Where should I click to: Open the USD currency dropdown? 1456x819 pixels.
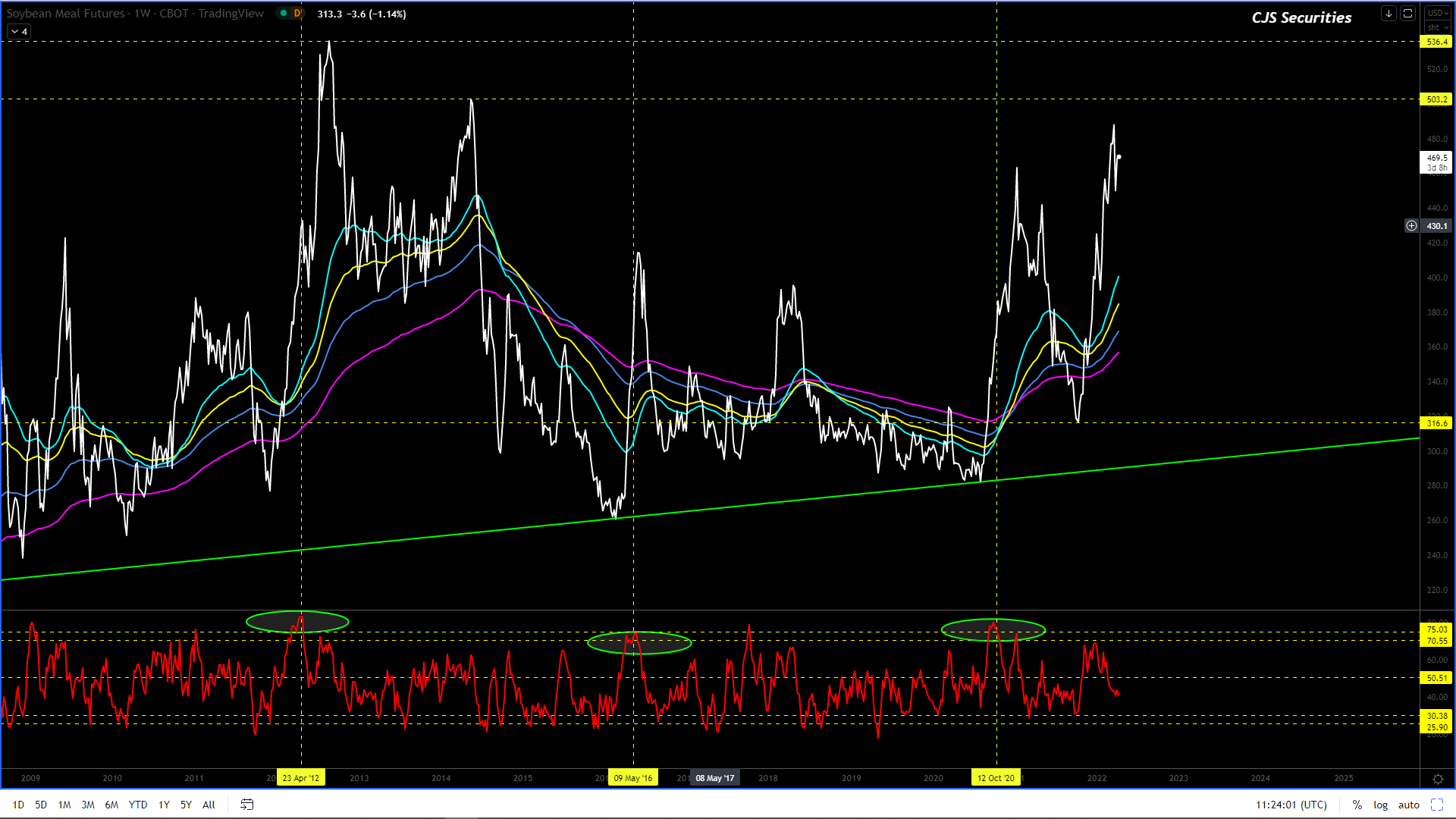[x=1437, y=14]
